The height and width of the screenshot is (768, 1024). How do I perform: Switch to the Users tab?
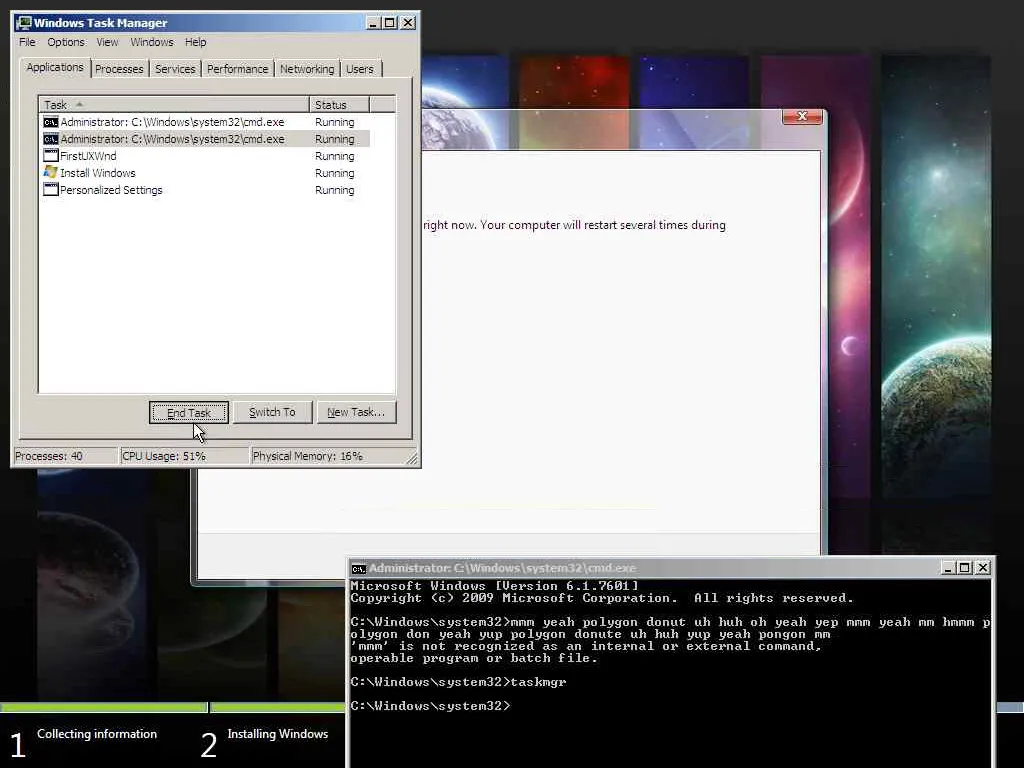click(x=360, y=69)
